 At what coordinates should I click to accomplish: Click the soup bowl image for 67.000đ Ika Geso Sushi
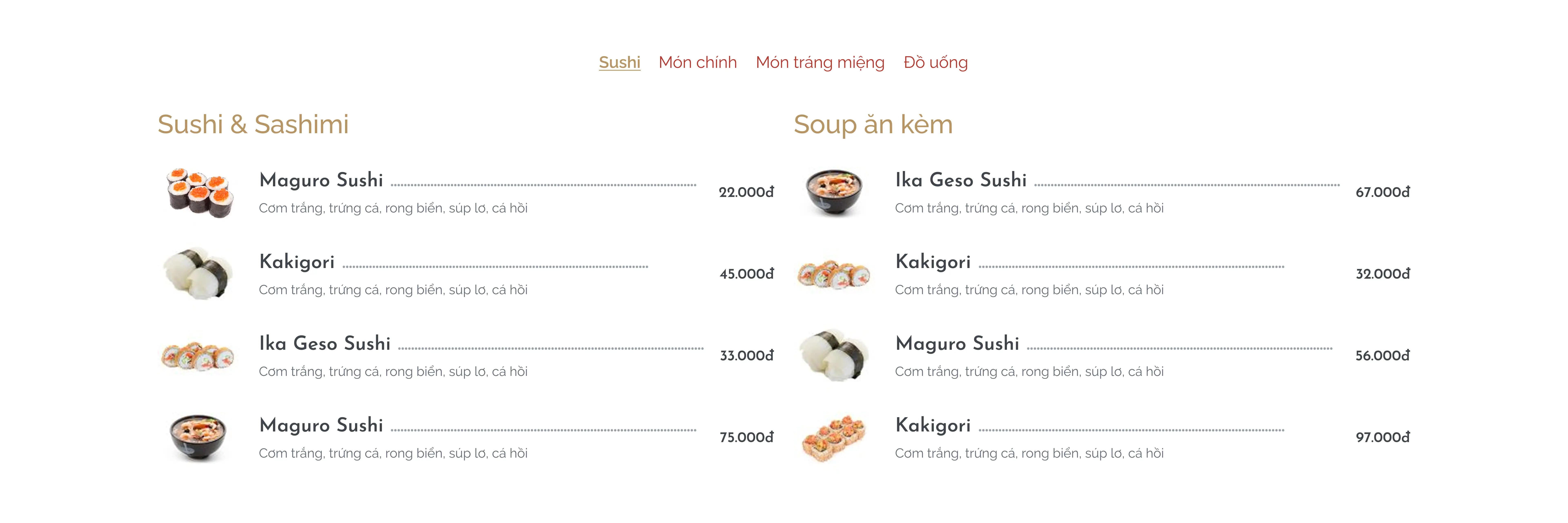coord(834,192)
